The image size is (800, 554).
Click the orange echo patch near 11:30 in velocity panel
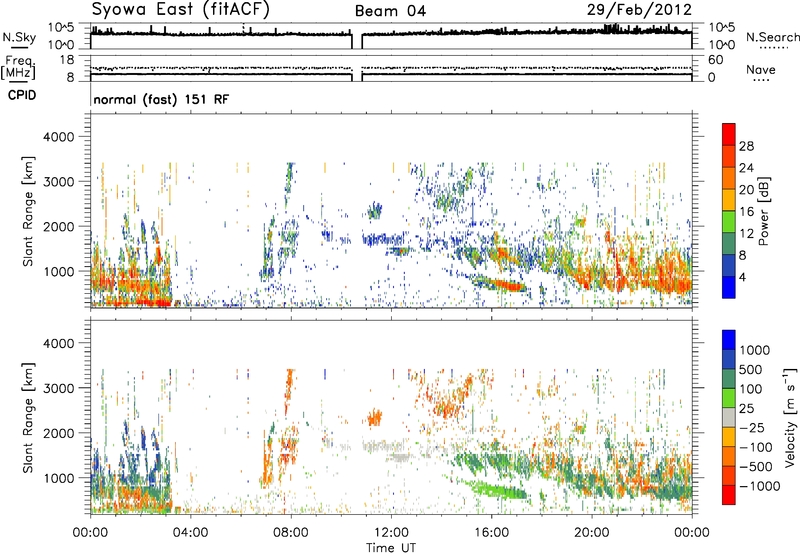tap(374, 418)
